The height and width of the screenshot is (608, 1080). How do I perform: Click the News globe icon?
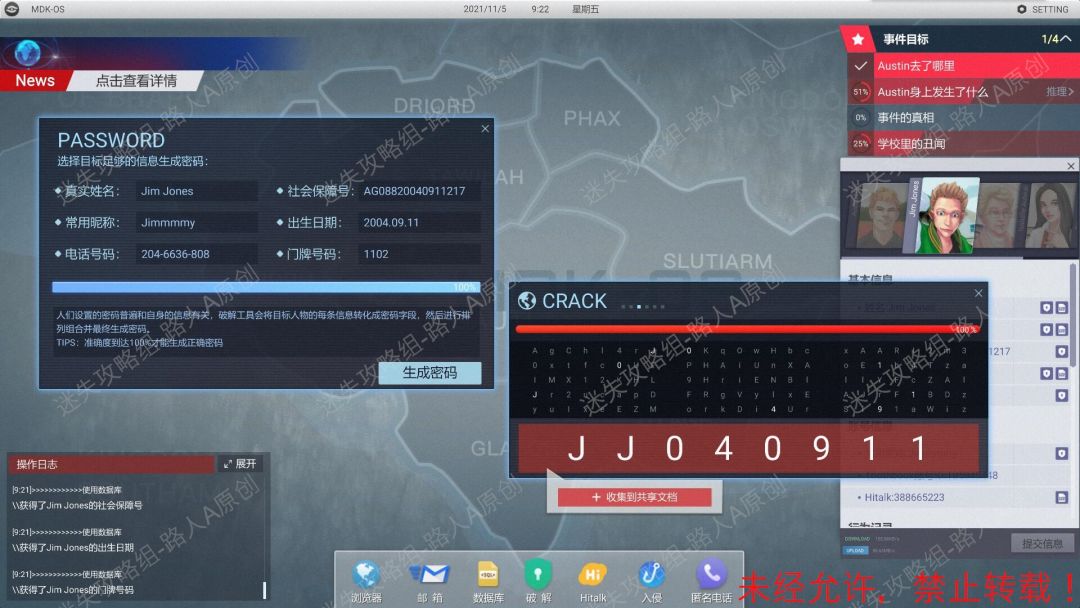pos(28,52)
